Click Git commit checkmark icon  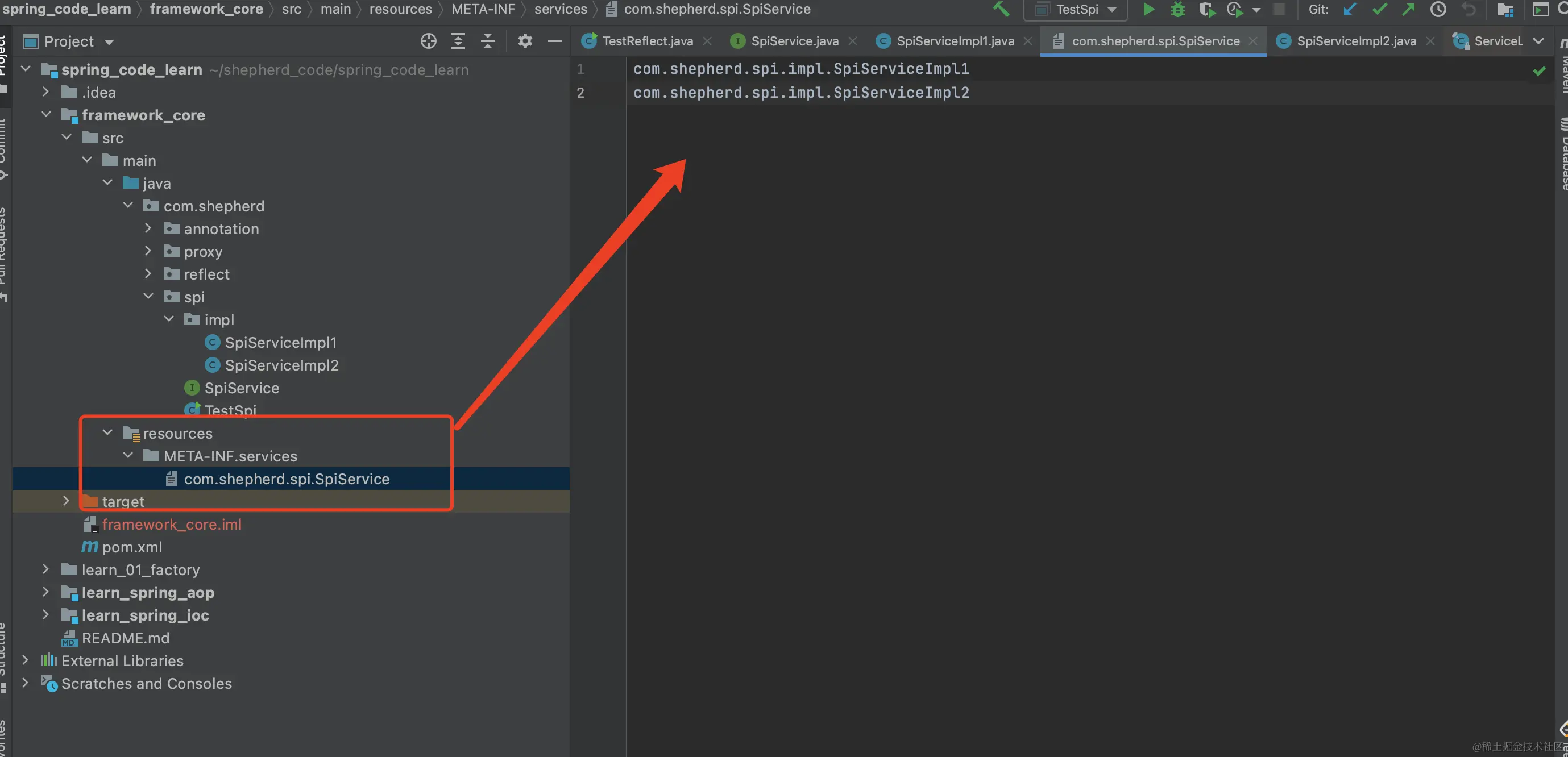coord(1379,9)
